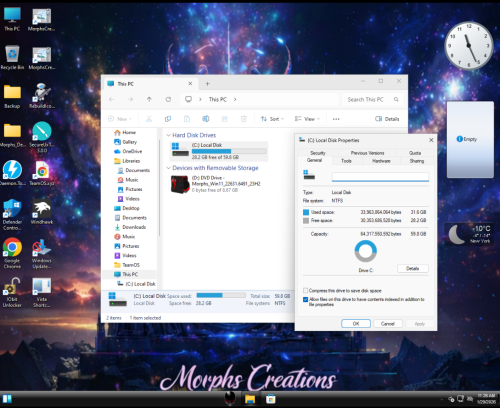Open the See more ellipsis menu
Screen dimensions: 500x408
pyautogui.click(x=336, y=119)
